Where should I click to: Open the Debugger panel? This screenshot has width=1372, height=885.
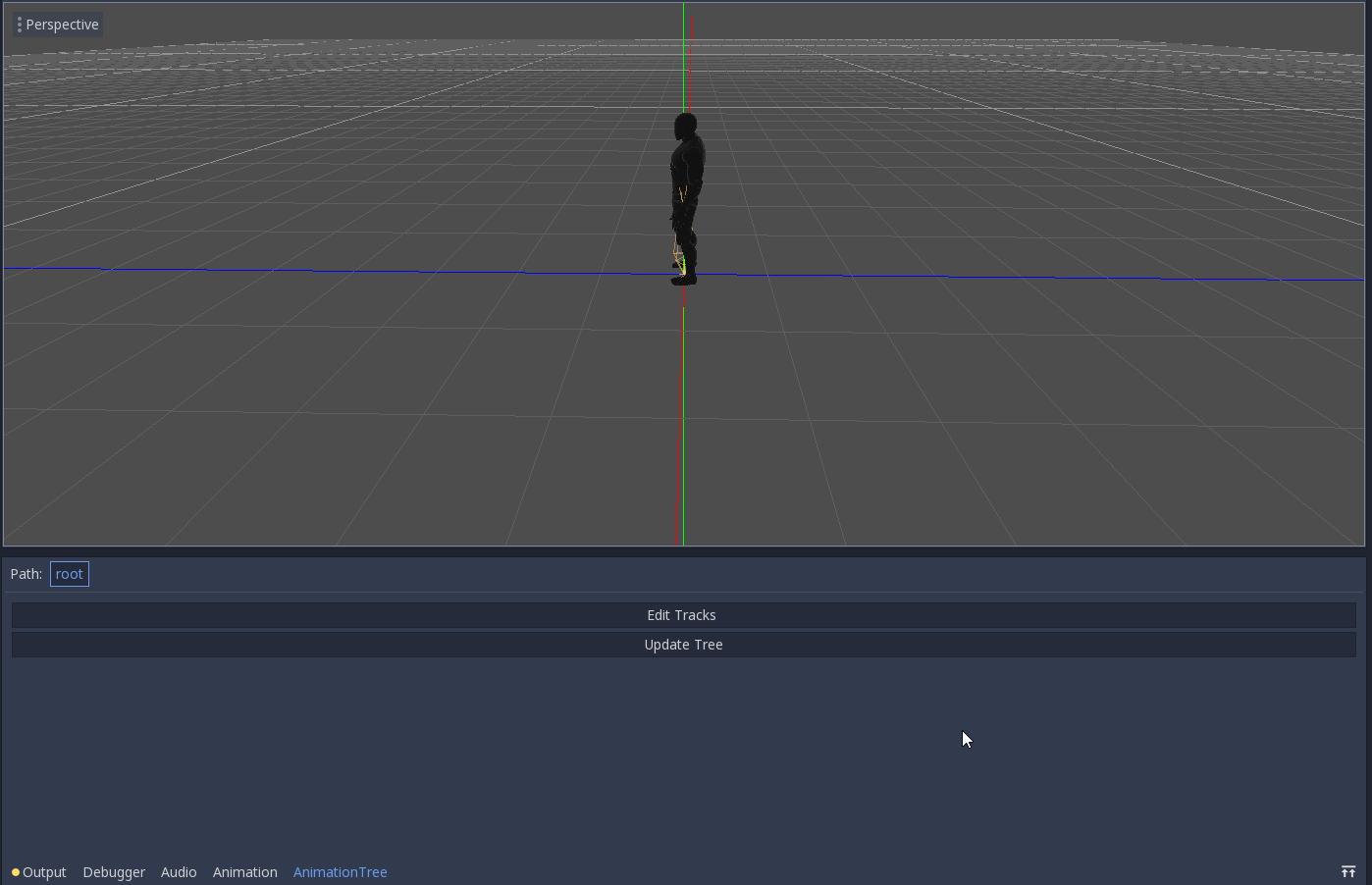114,872
